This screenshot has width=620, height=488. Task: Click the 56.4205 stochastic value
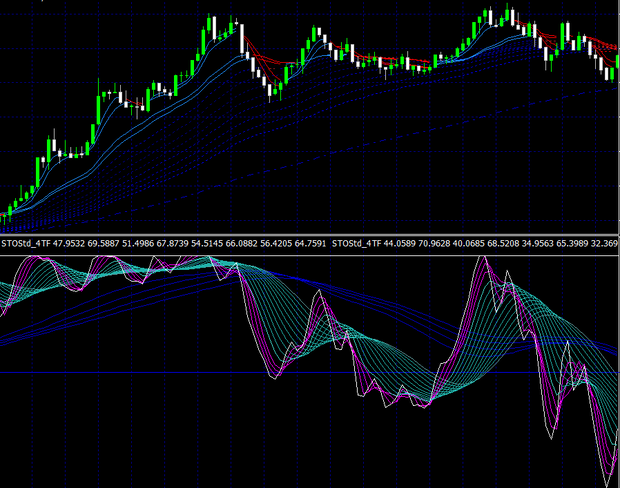(276, 243)
